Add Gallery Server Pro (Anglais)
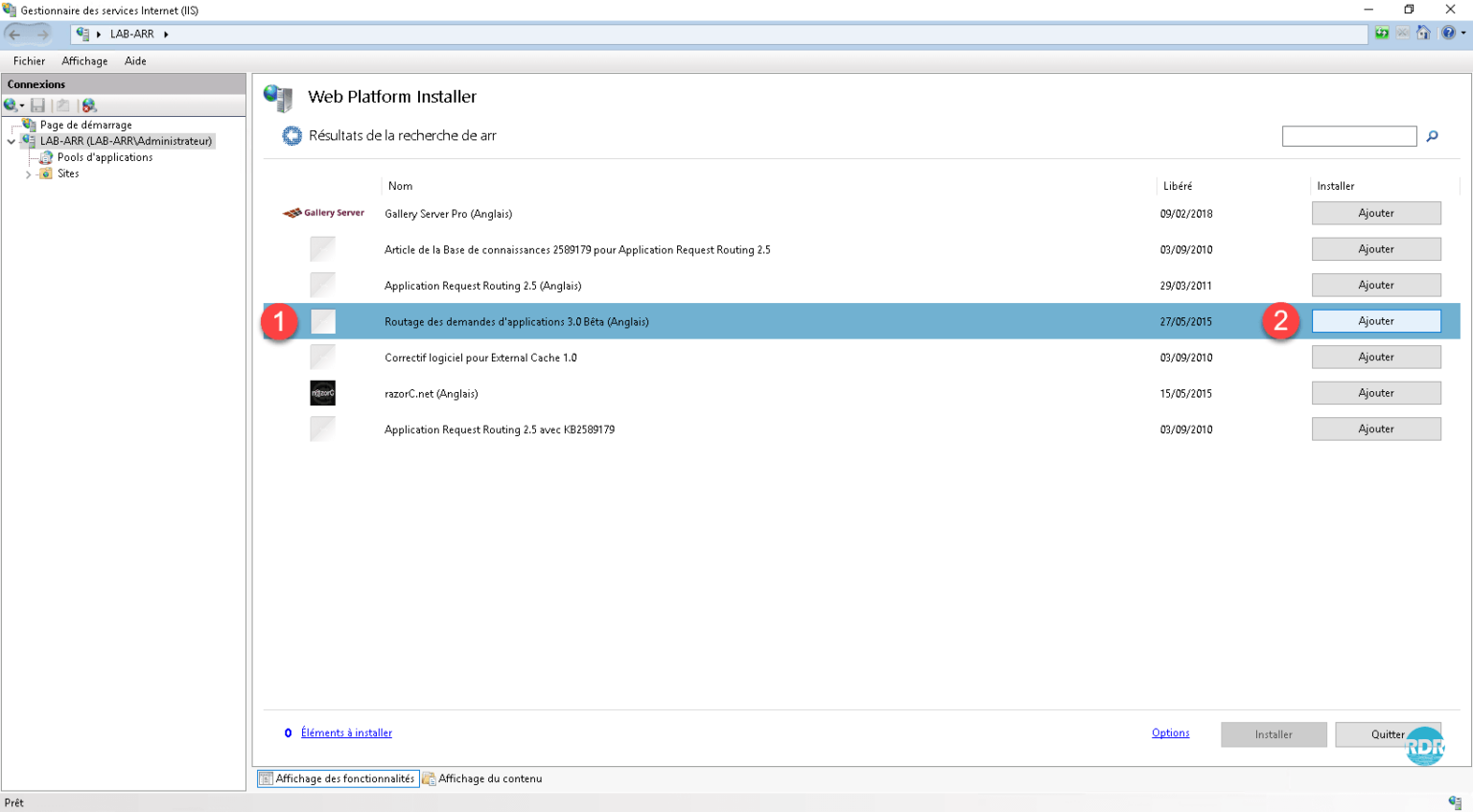Viewport: 1473px width, 812px height. coord(1376,213)
